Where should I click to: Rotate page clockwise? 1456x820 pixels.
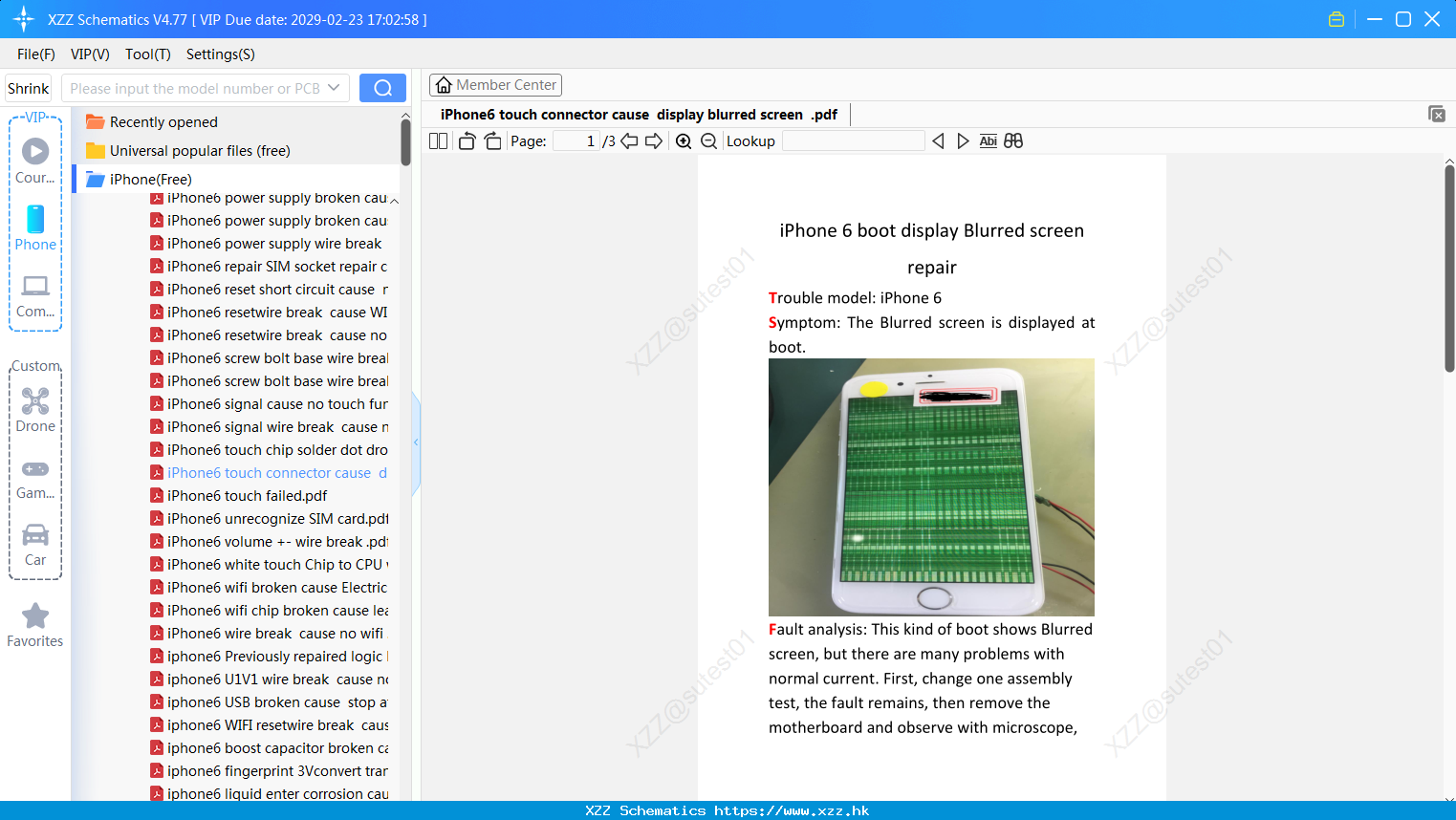tap(492, 140)
